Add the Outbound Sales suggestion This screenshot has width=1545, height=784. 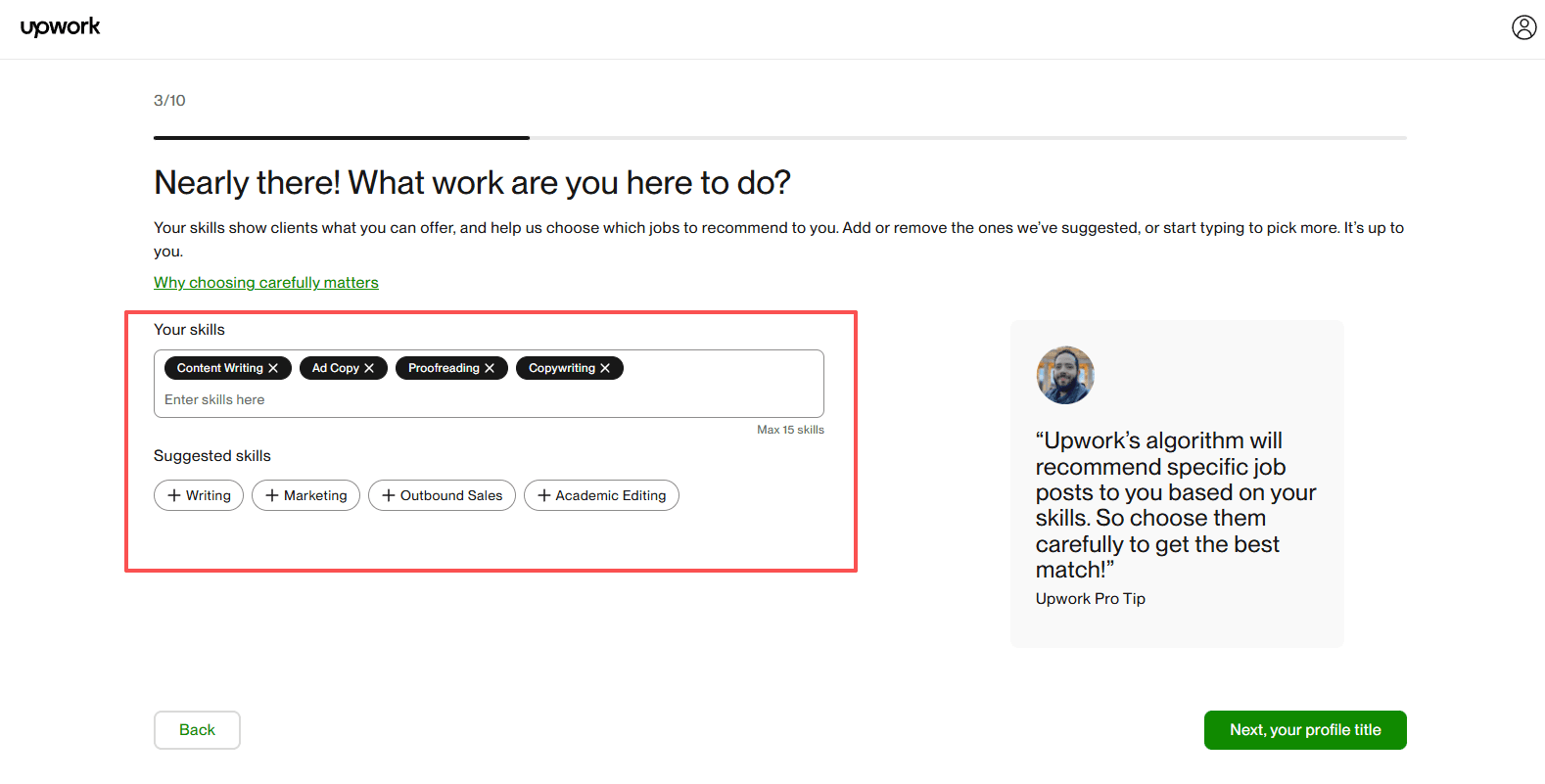442,495
